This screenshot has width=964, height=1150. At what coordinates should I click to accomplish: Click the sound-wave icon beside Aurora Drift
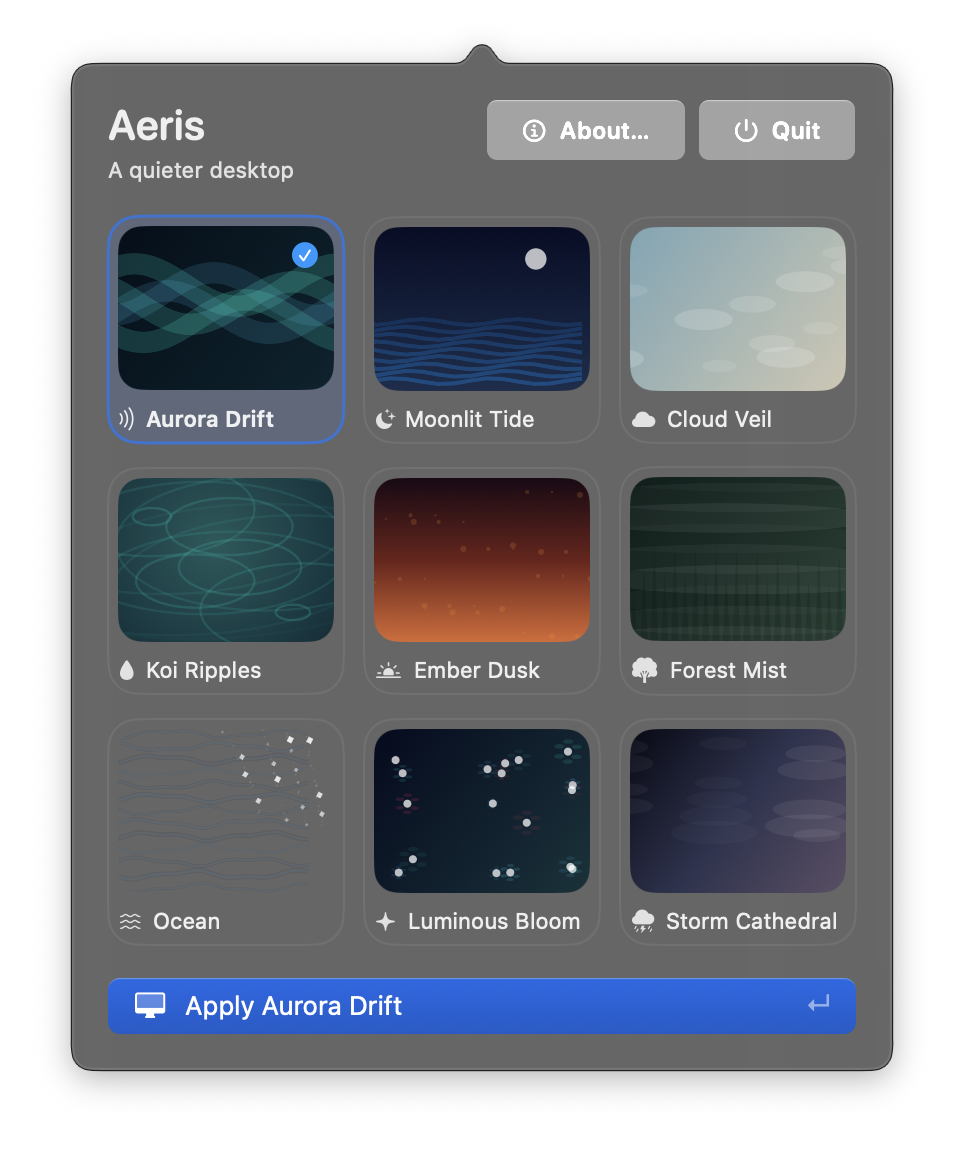click(126, 419)
